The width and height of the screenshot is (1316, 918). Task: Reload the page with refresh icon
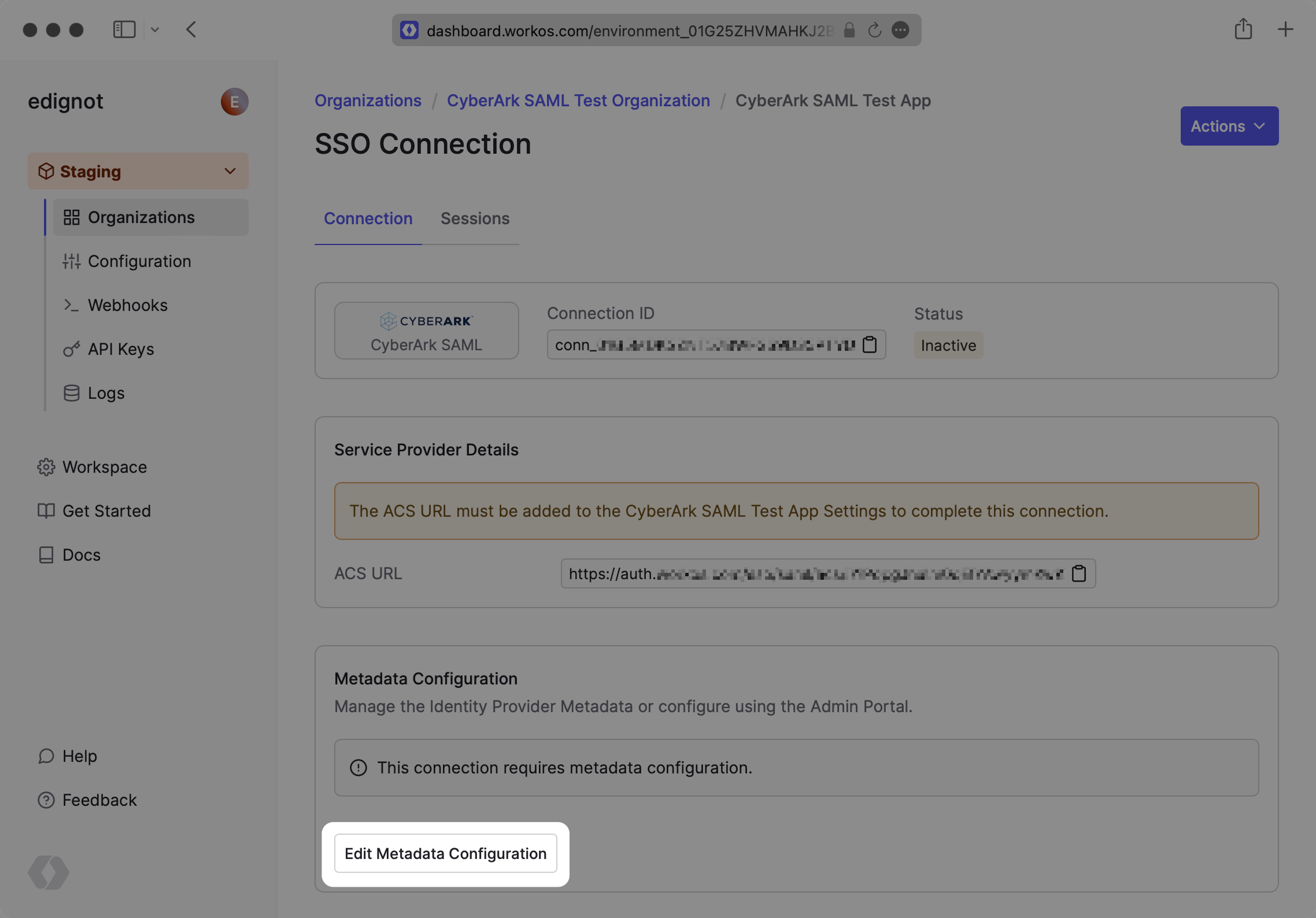(x=874, y=30)
